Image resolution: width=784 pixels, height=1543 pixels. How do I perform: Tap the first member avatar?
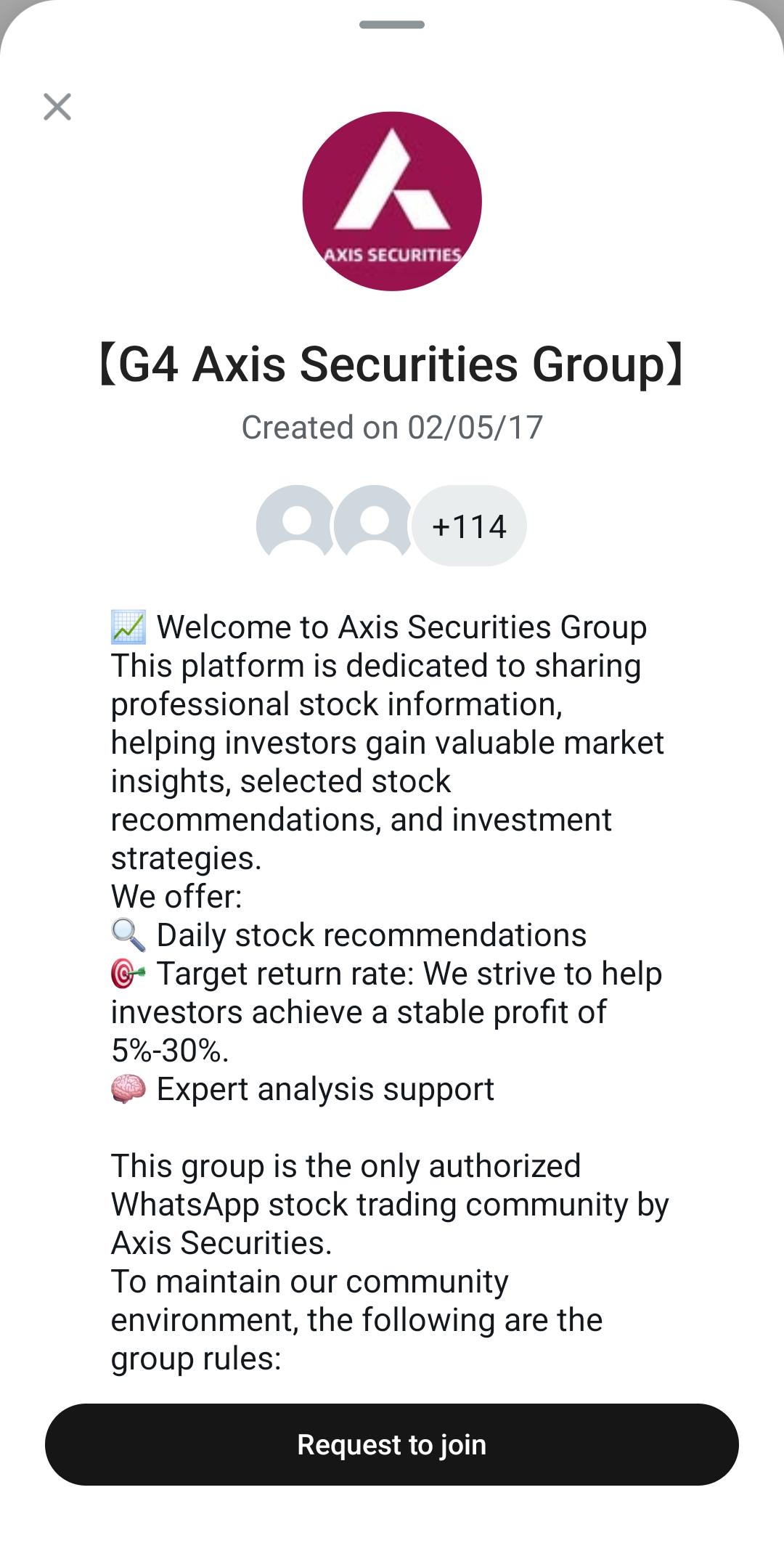point(296,523)
